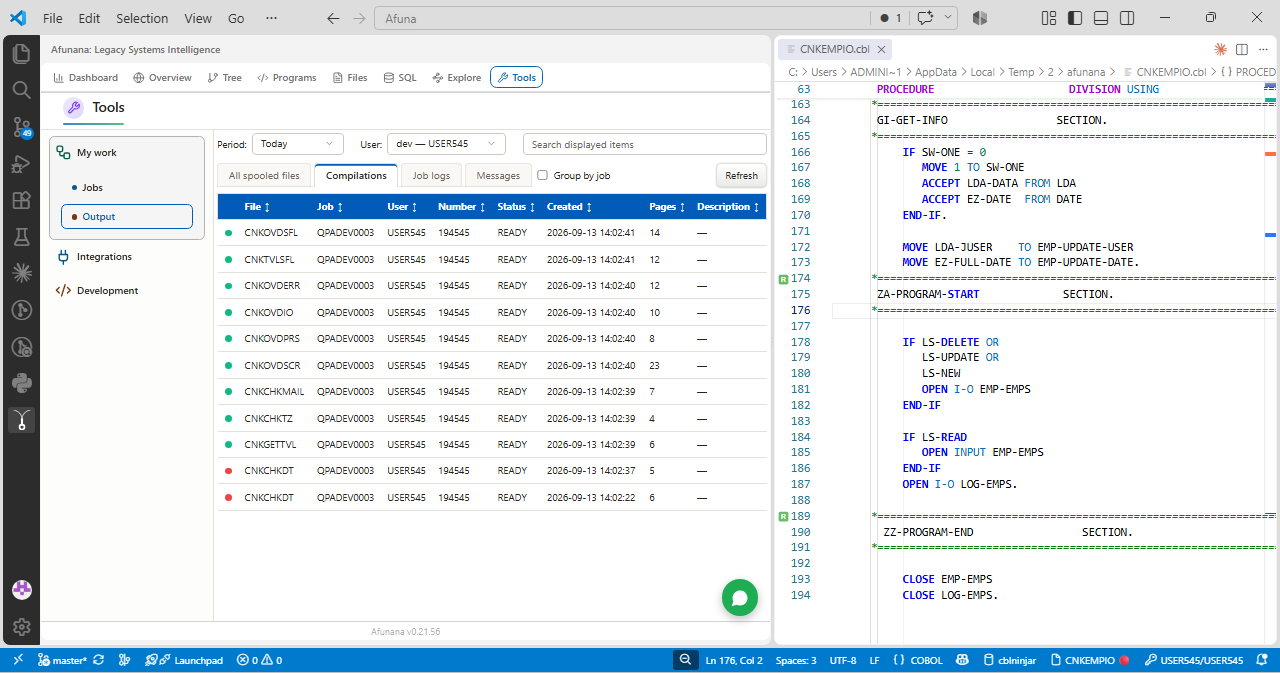This screenshot has width=1280, height=673.
Task: Open the Testing flask view
Action: 21,237
